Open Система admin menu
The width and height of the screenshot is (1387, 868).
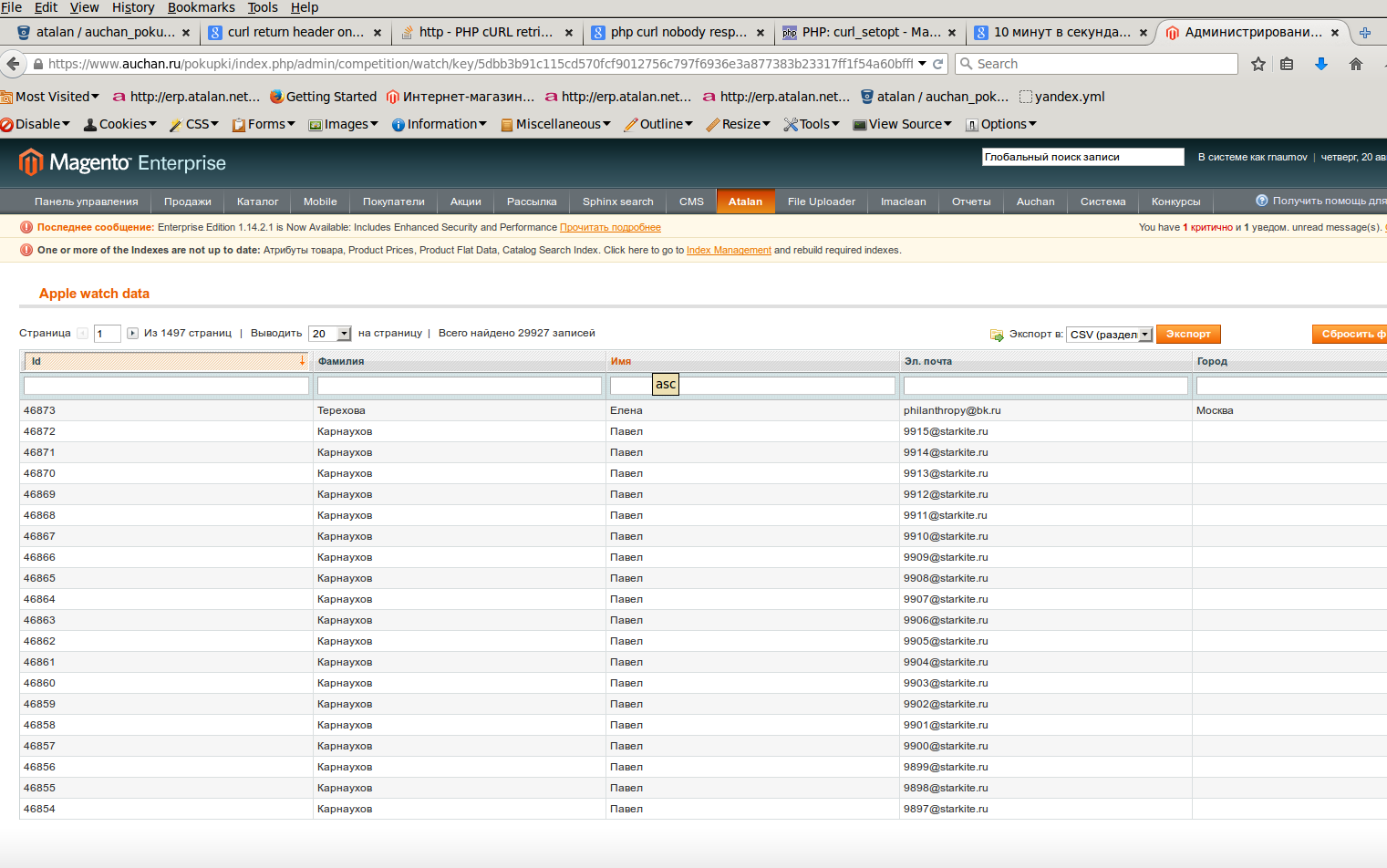pyautogui.click(x=1102, y=201)
